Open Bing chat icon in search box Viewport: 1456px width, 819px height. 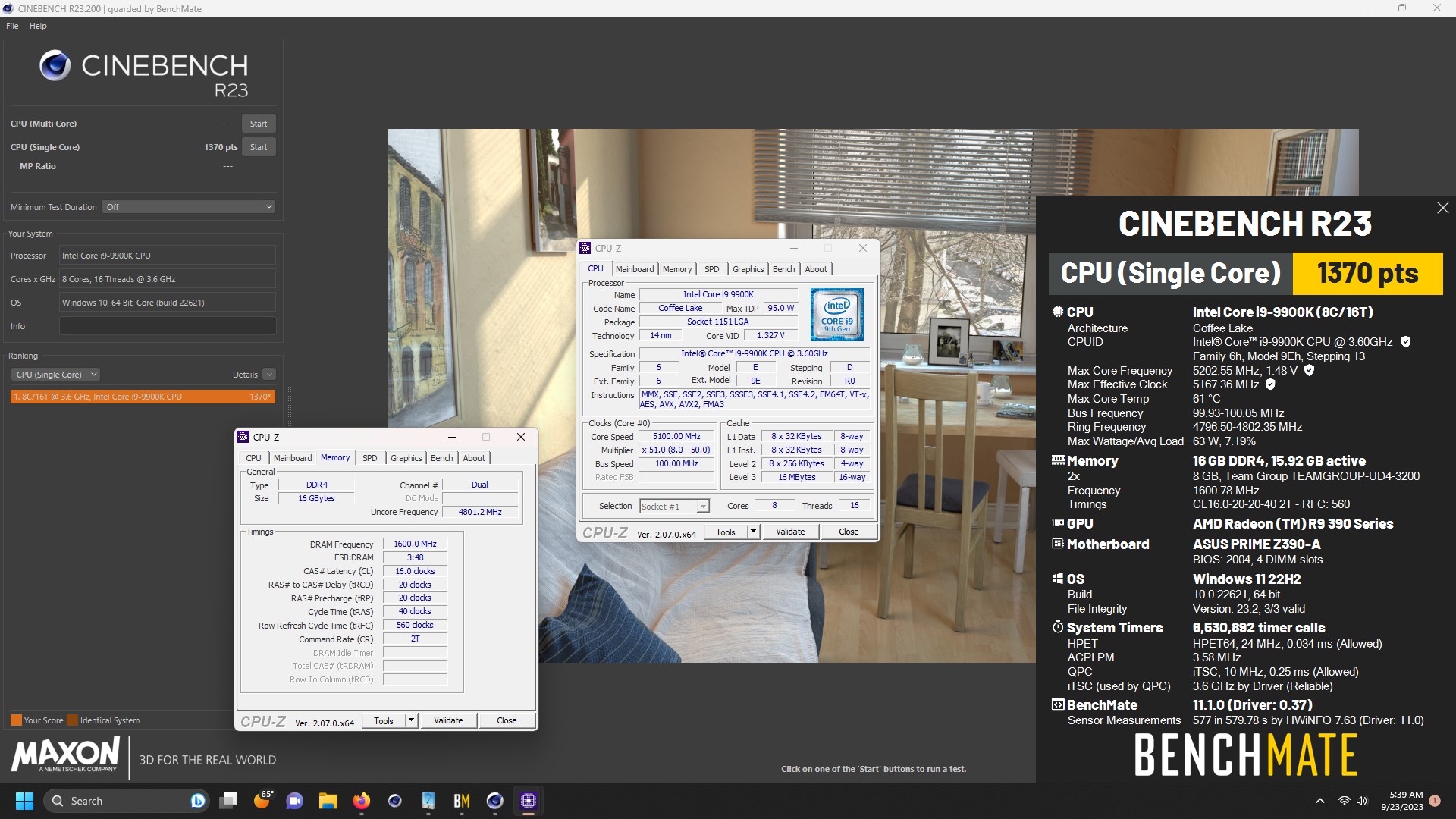coord(197,801)
